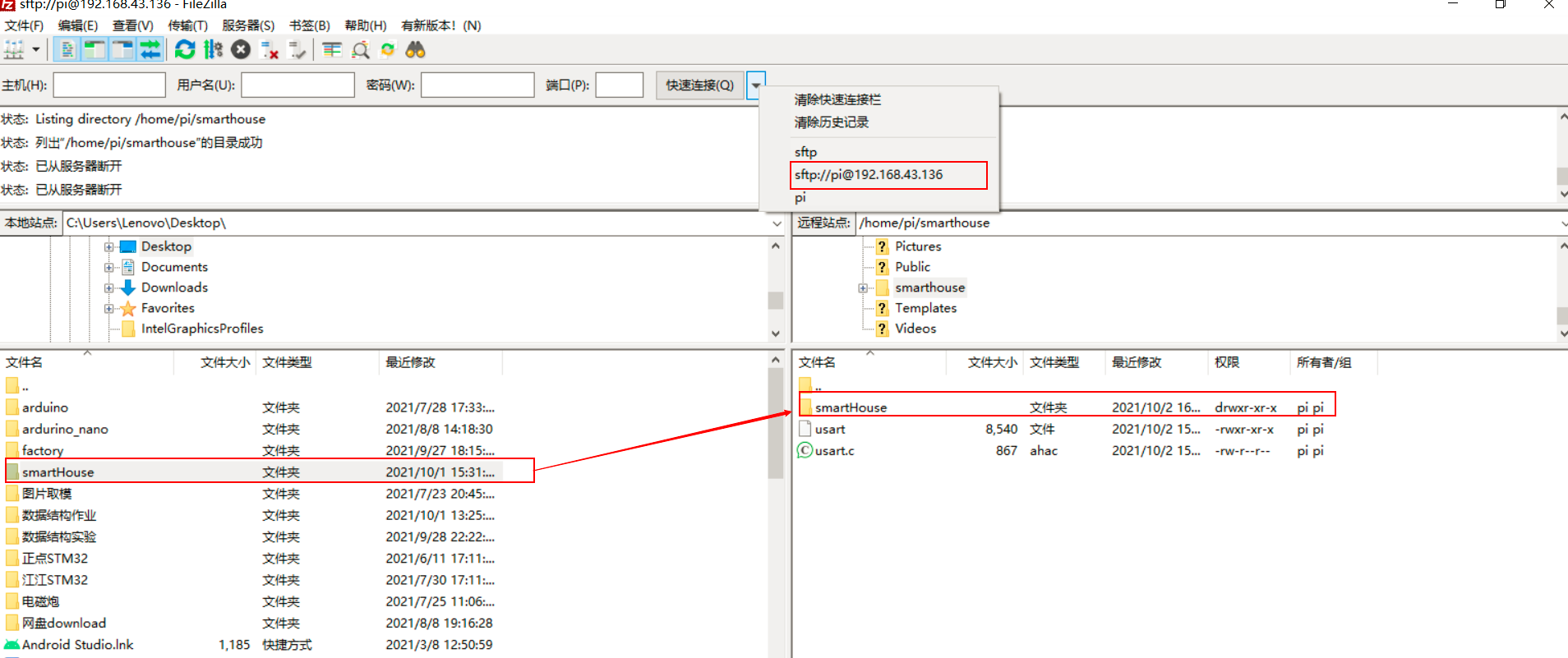Image resolution: width=1568 pixels, height=658 pixels.
Task: Focus the 密码(W) password field
Action: coord(477,85)
